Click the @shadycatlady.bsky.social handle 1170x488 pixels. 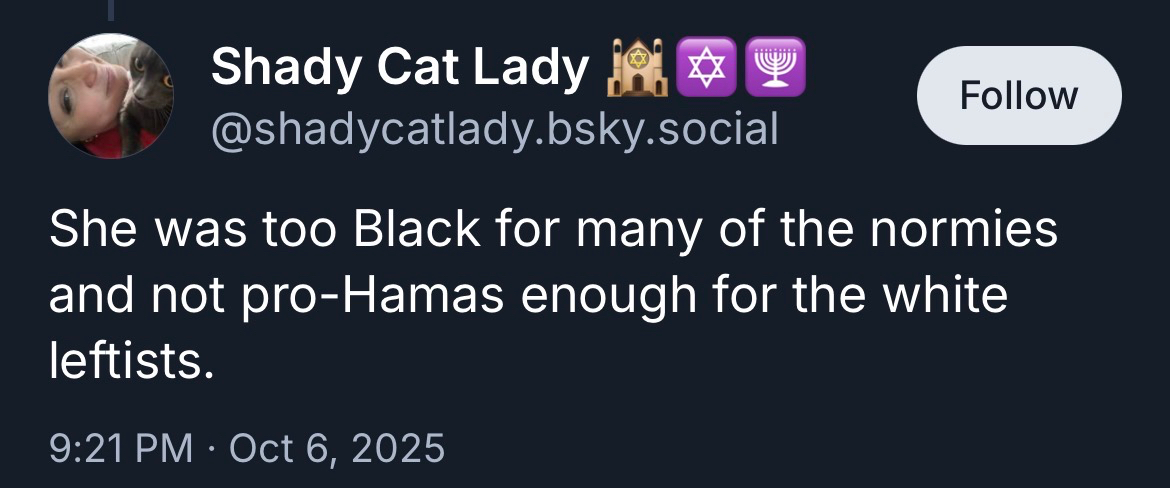494,128
